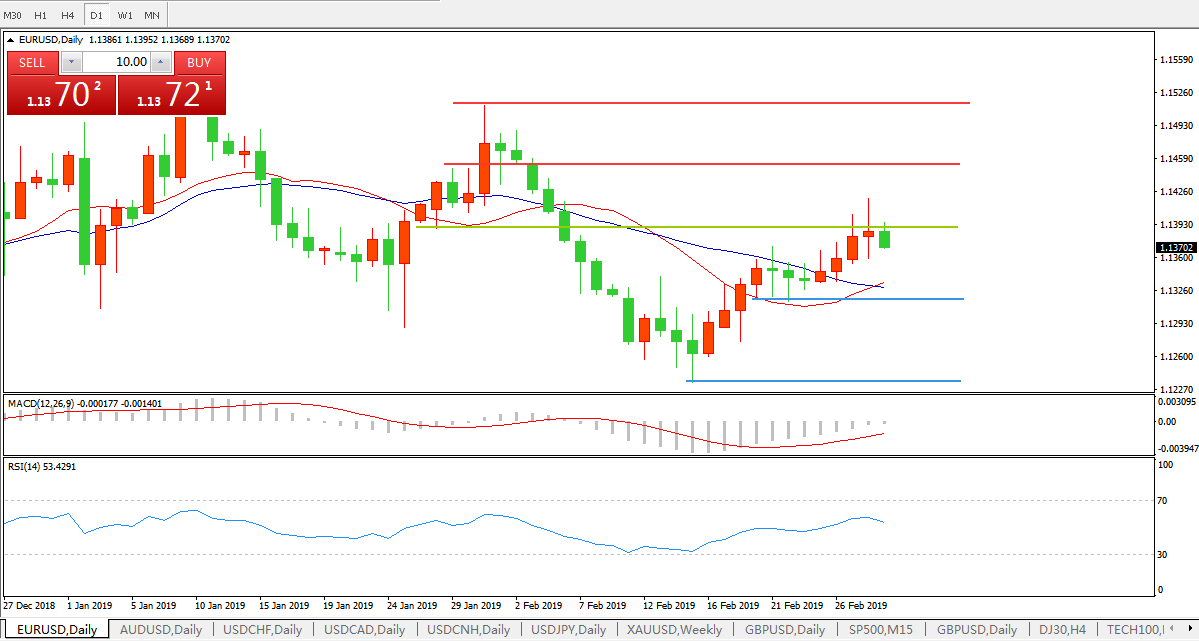This screenshot has height=641, width=1199.
Task: Switch to H1 timeframe
Action: point(40,15)
